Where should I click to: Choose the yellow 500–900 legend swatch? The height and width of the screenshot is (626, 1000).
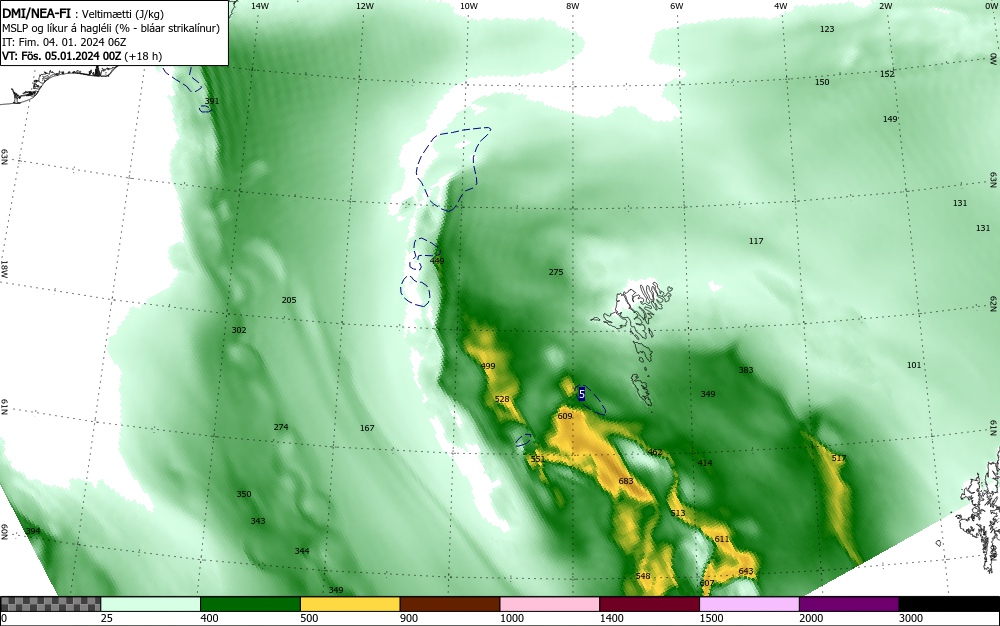[350, 604]
